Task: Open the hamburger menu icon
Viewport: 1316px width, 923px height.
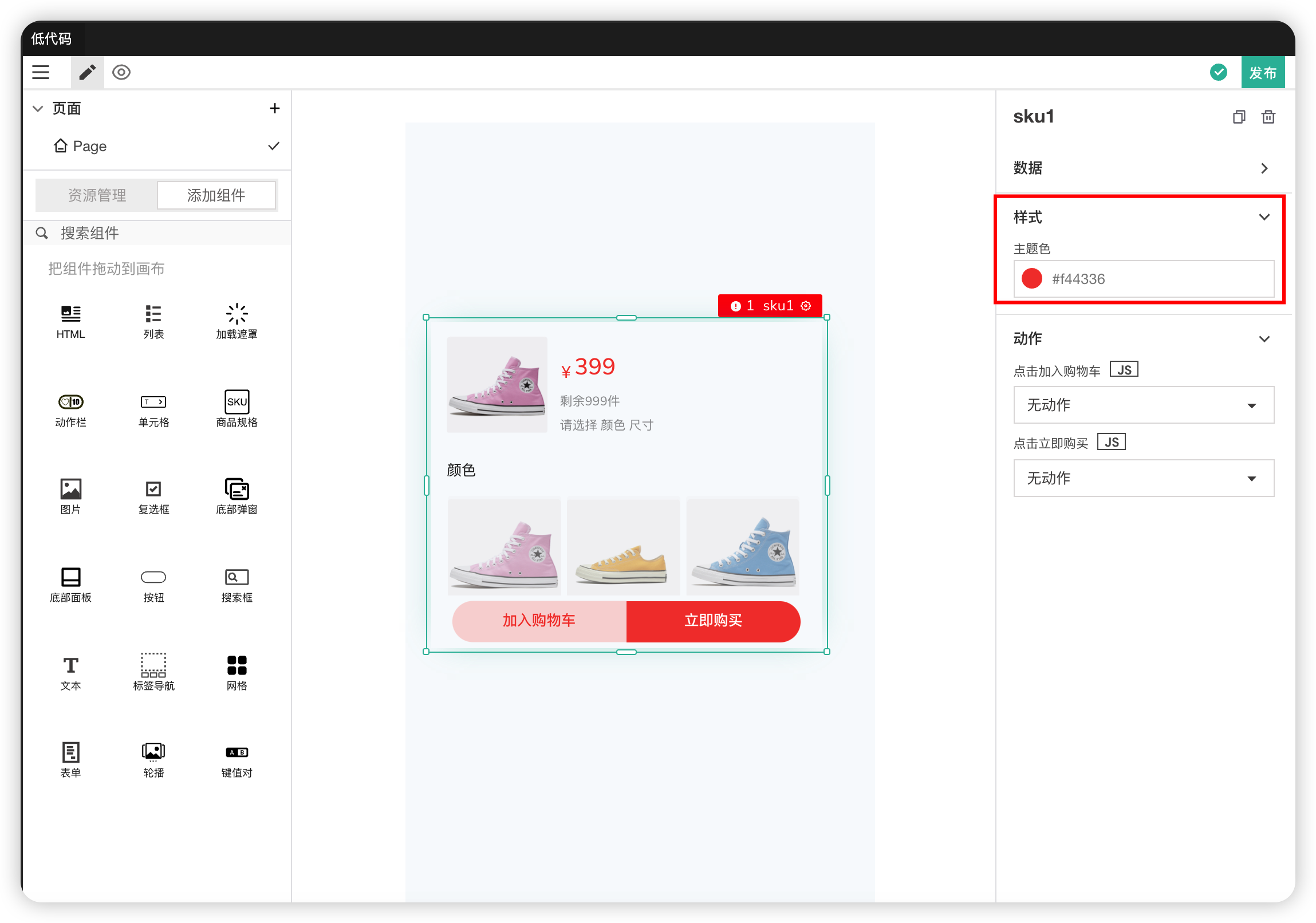Action: pos(41,72)
